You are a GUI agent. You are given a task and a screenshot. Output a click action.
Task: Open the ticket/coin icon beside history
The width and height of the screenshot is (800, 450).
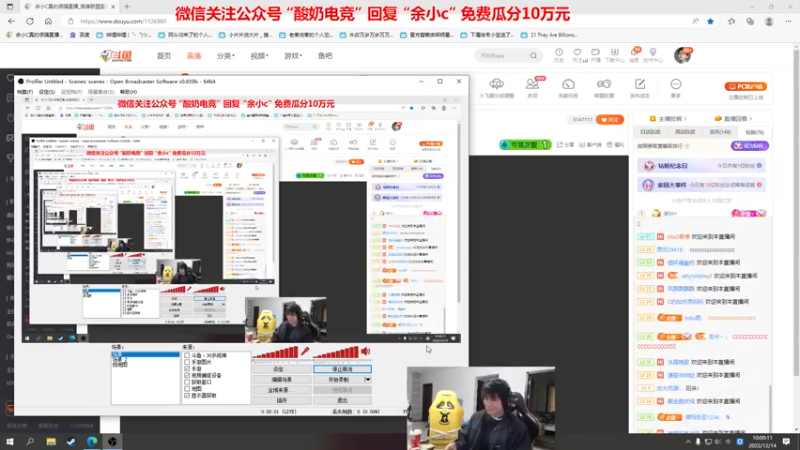(x=595, y=53)
